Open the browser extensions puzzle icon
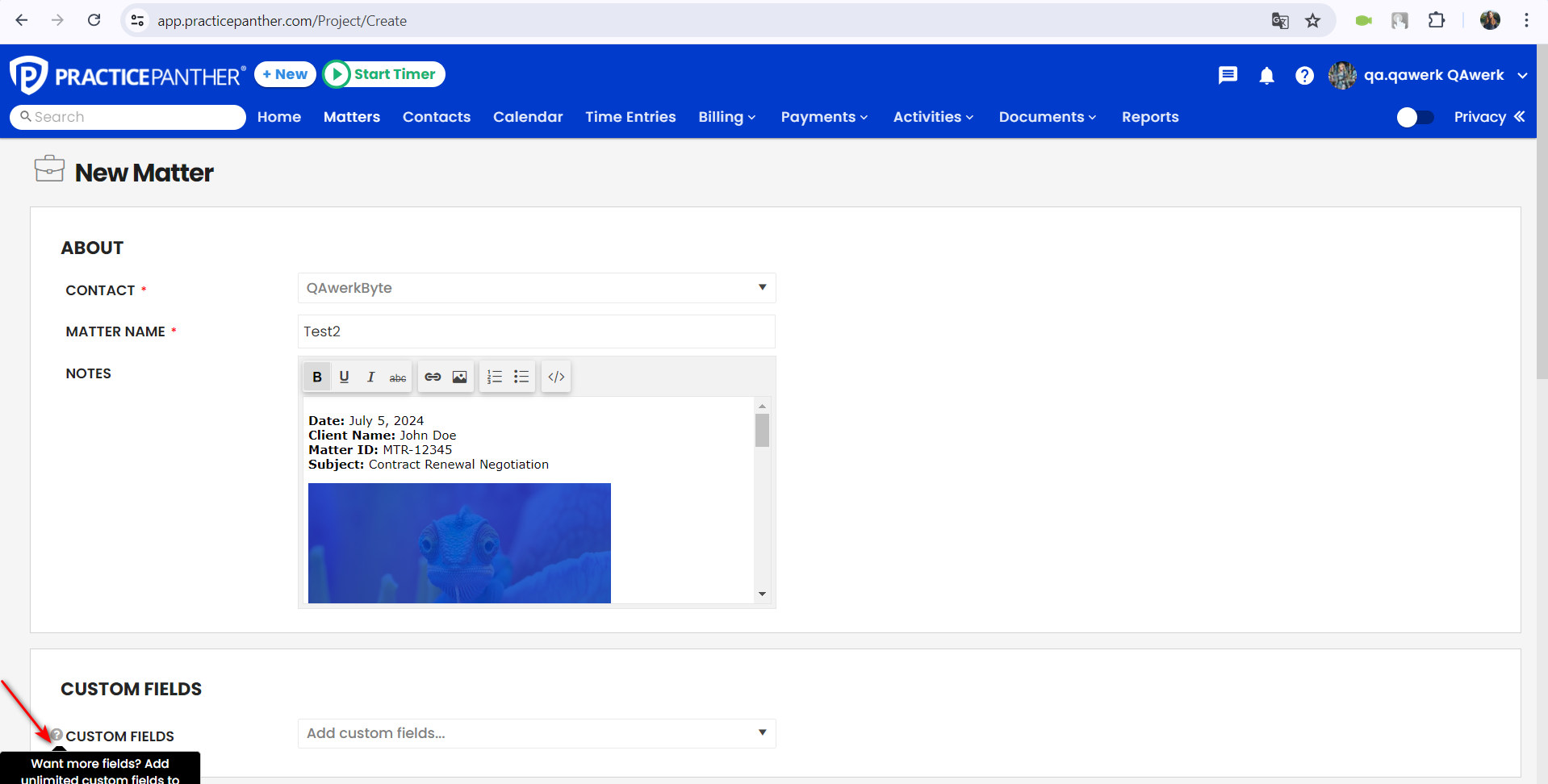 point(1437,21)
